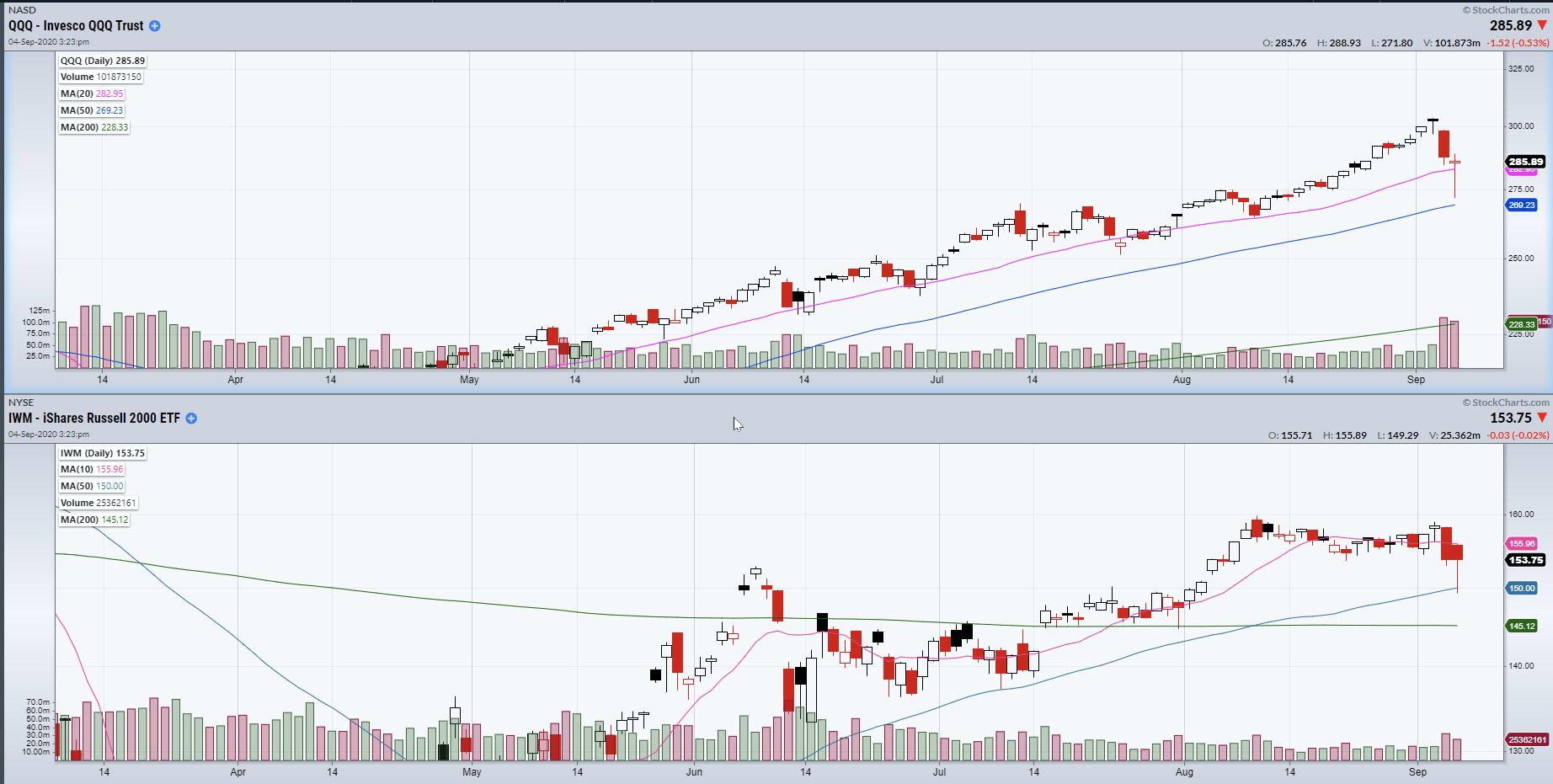This screenshot has height=784, width=1553.
Task: Select the MA(50) 269.23 legend entry
Action: coord(92,110)
